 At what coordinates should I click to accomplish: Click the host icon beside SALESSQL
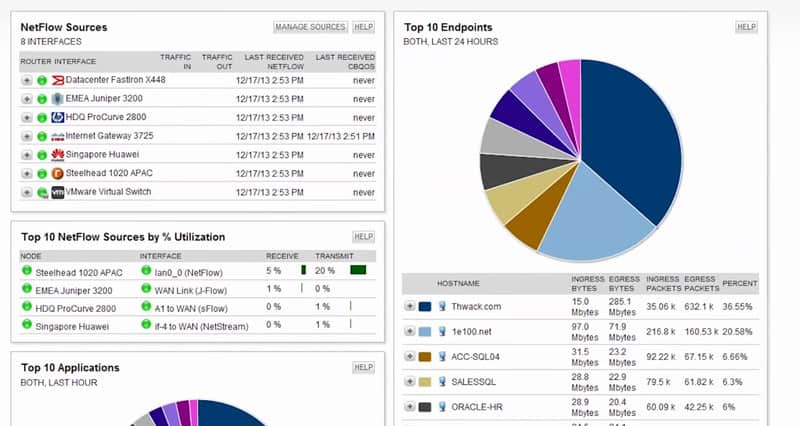442,381
